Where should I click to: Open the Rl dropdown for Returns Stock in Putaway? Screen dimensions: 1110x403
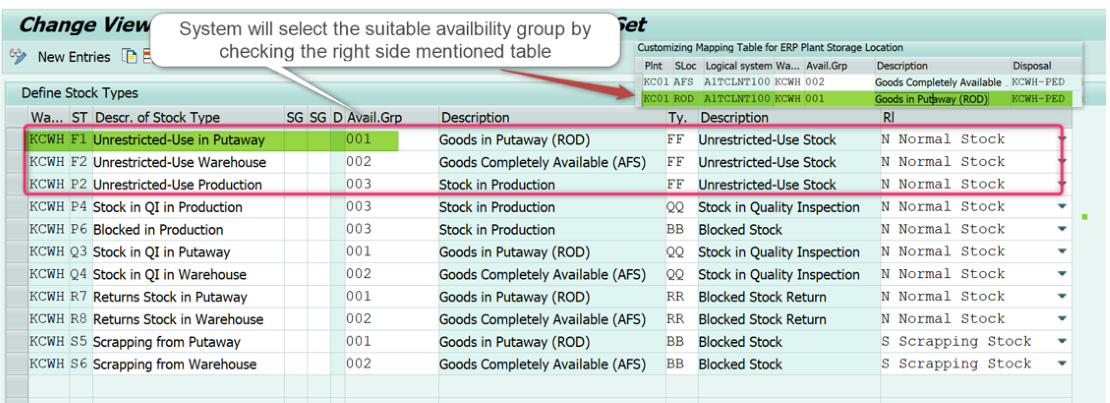click(x=1061, y=297)
